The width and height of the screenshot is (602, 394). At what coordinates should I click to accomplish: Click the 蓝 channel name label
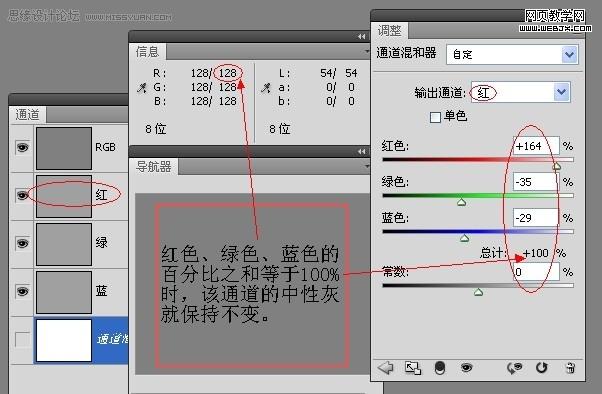point(101,290)
